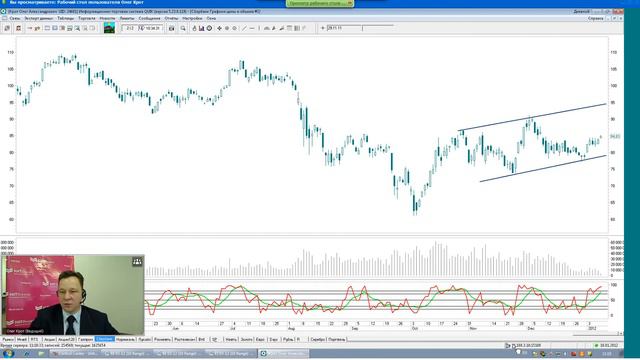Open the Отчеты menu

(x=171, y=18)
